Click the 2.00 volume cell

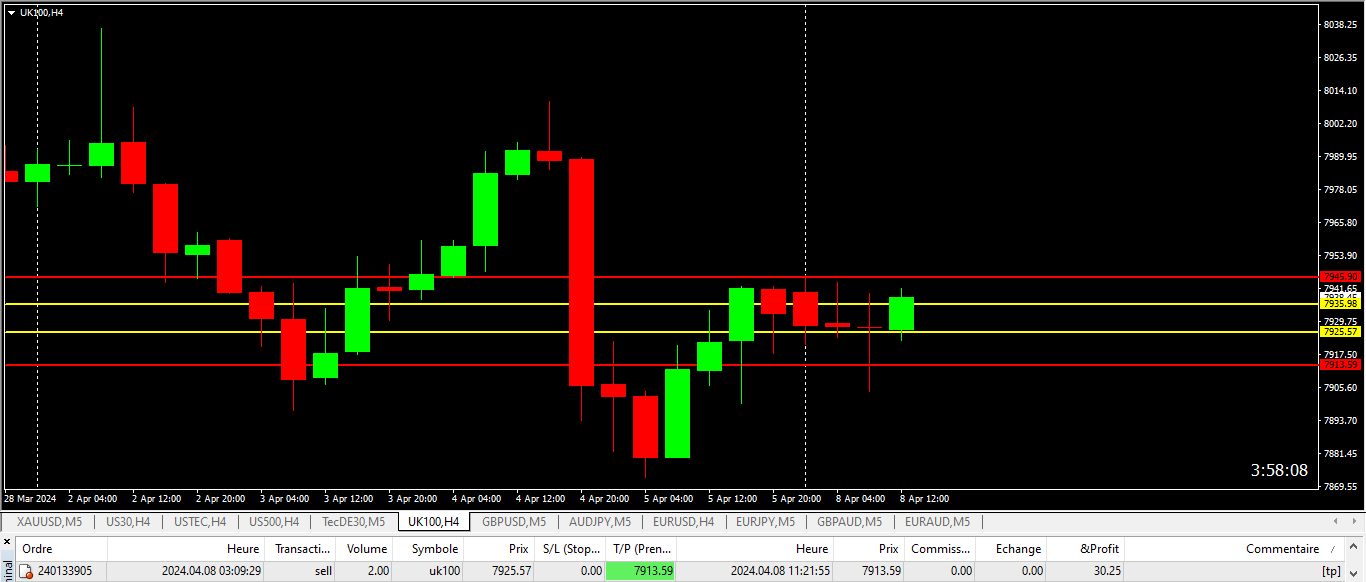[x=376, y=571]
